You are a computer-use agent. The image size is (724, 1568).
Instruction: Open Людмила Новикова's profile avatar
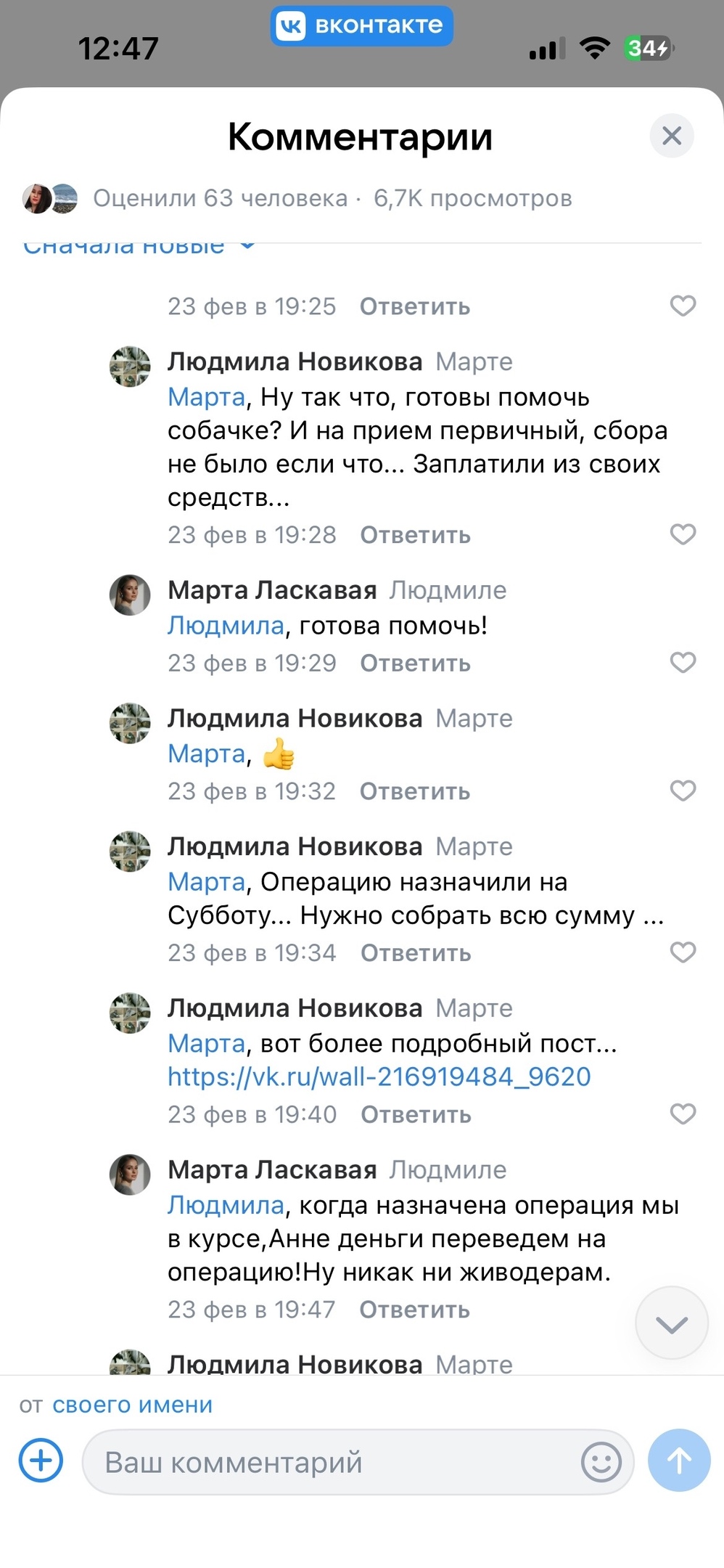[129, 368]
